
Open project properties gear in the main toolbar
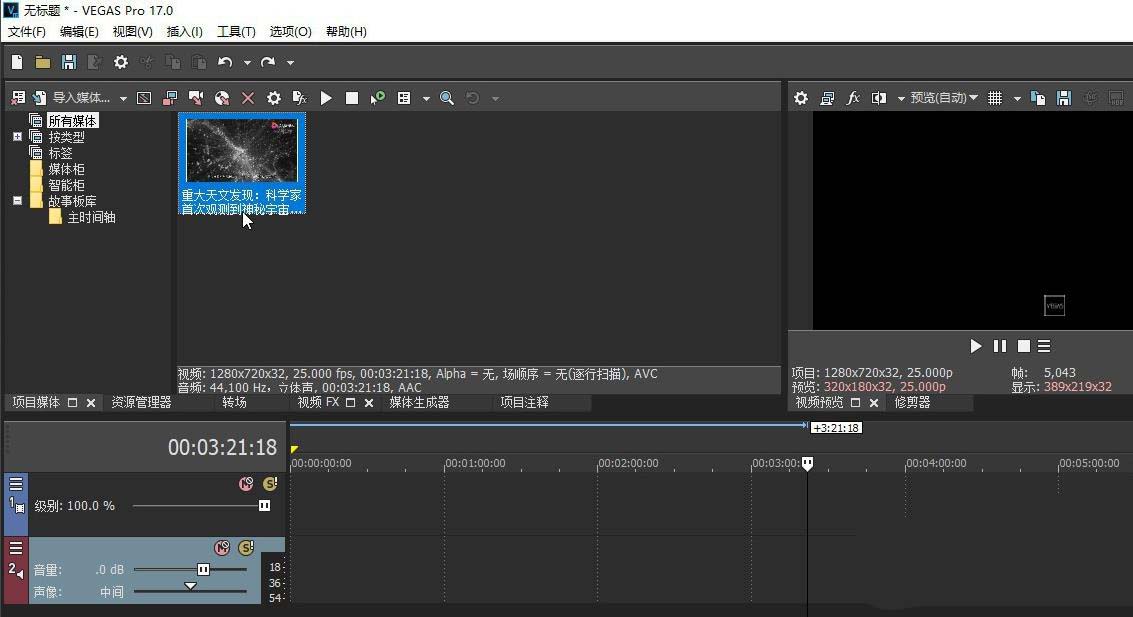(121, 62)
